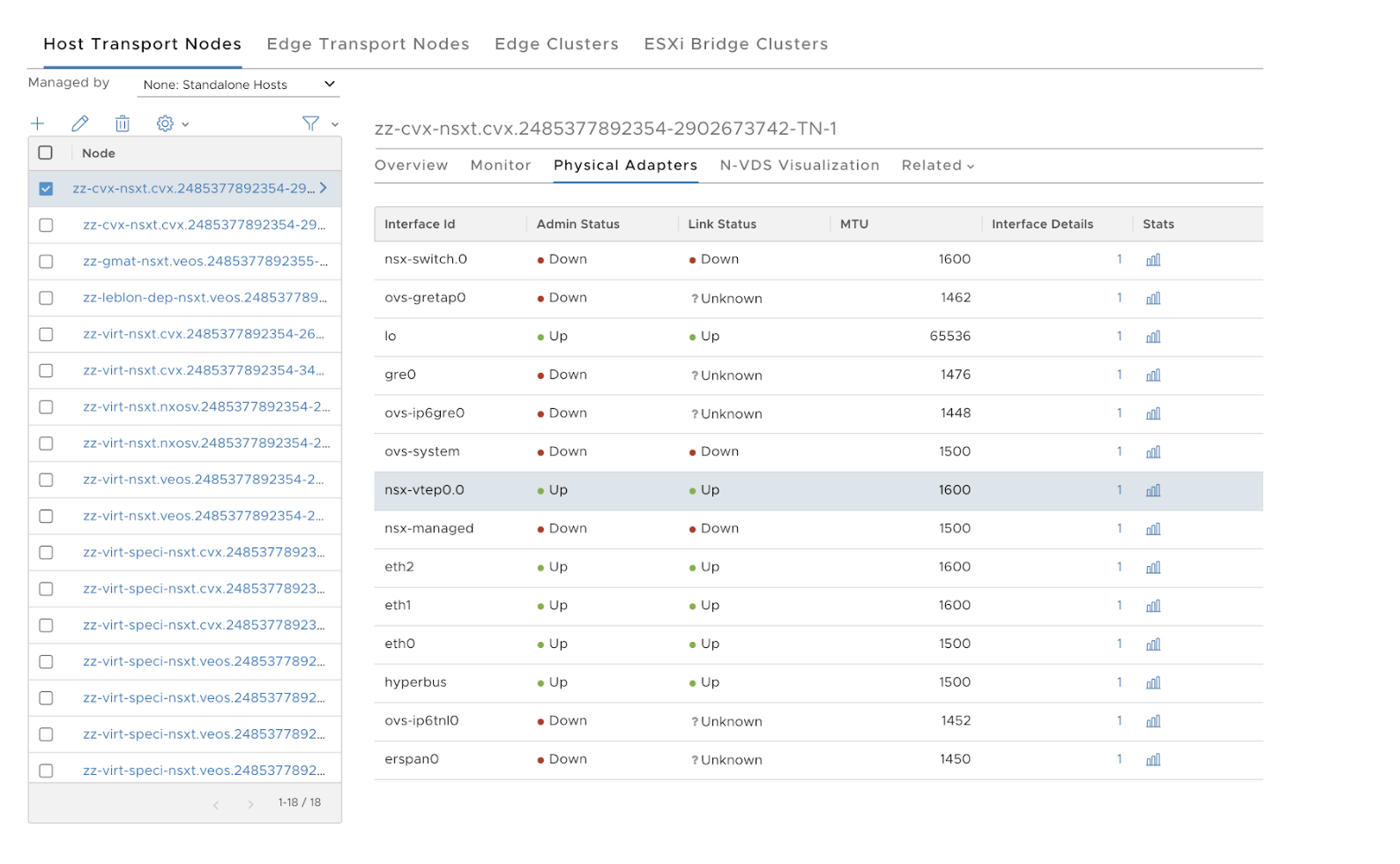This screenshot has width=1400, height=864.
Task: Open the Managed by dropdown
Action: [238, 85]
